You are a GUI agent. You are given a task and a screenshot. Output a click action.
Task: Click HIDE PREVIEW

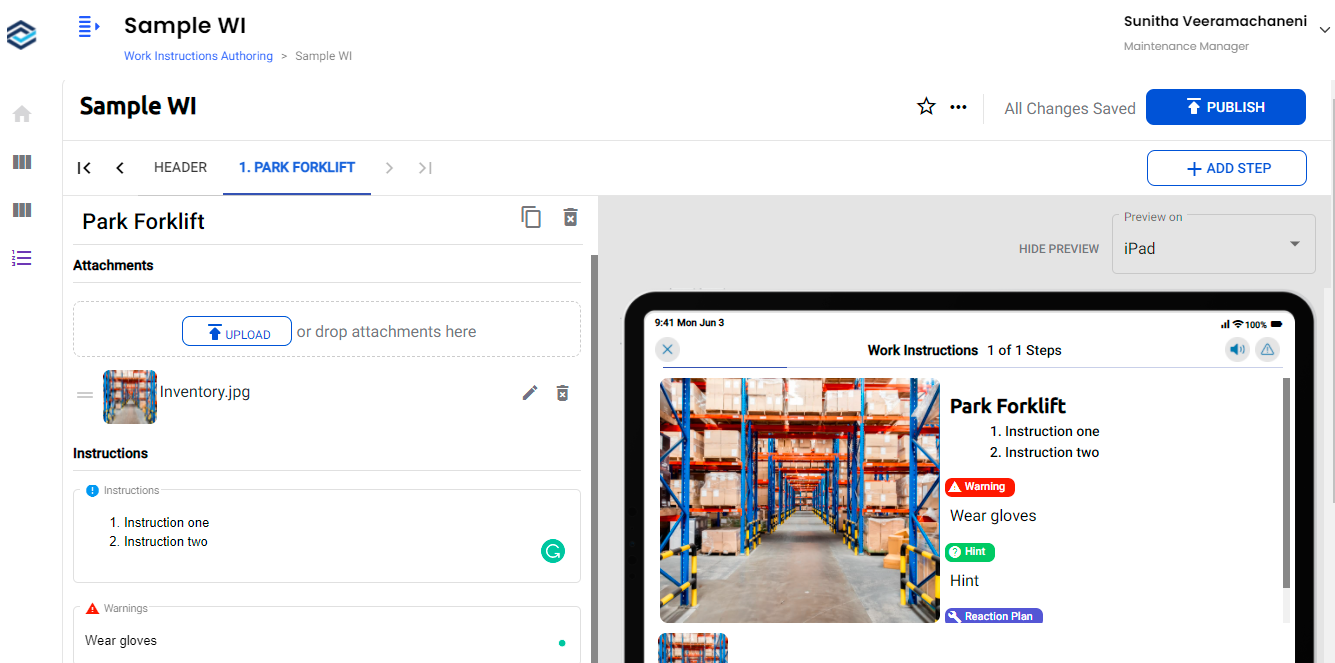[1059, 249]
